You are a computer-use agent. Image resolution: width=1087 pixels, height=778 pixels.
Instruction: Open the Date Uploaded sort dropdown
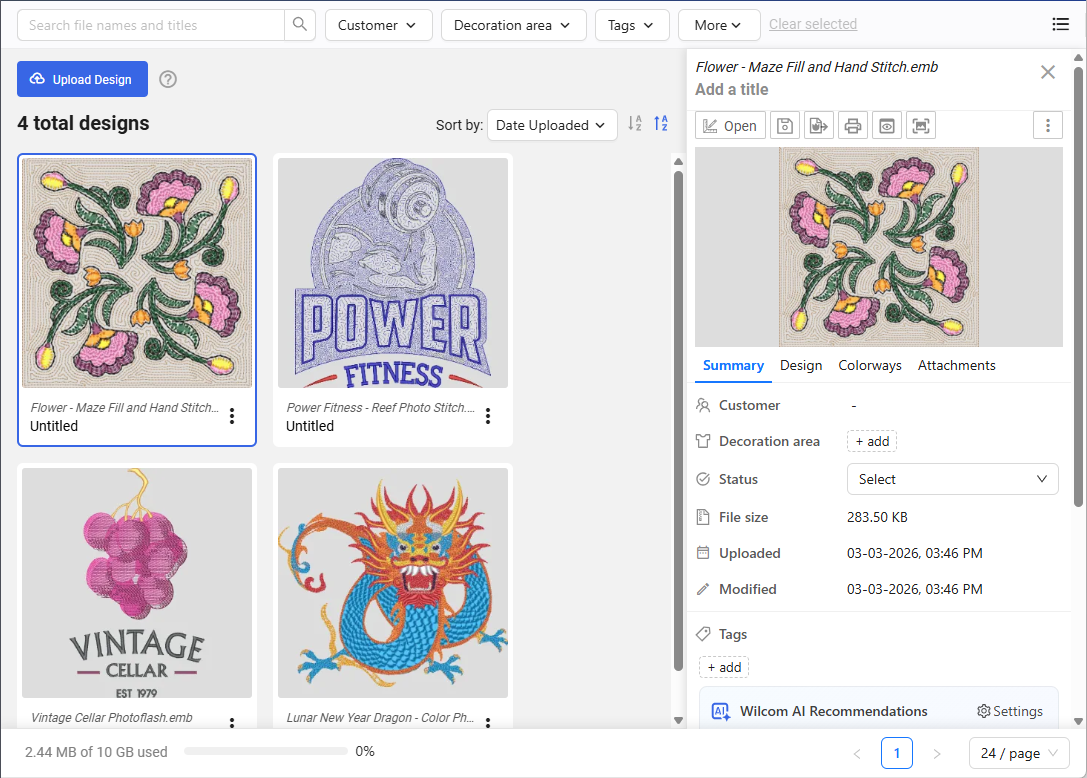[552, 125]
